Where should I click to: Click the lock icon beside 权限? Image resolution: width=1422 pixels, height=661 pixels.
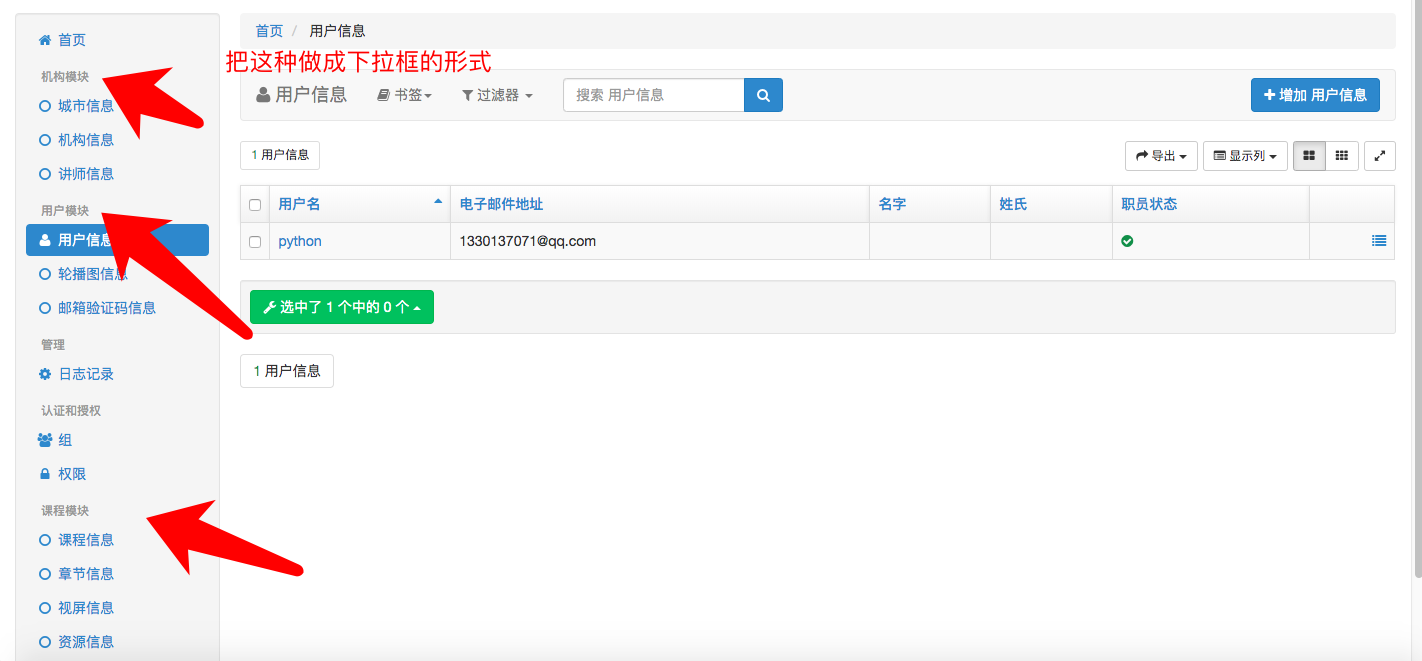[x=43, y=473]
